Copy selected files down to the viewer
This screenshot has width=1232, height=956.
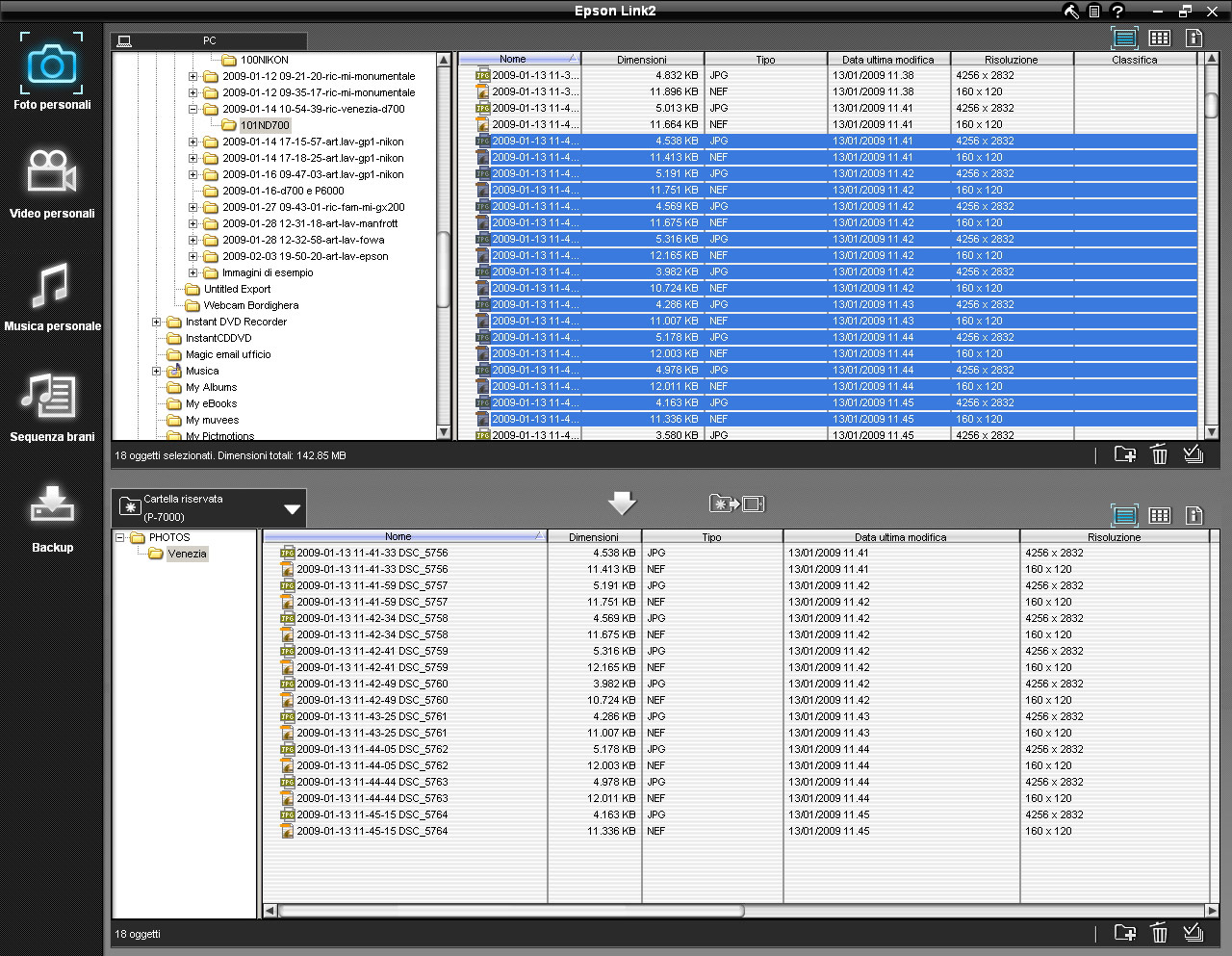pos(622,503)
